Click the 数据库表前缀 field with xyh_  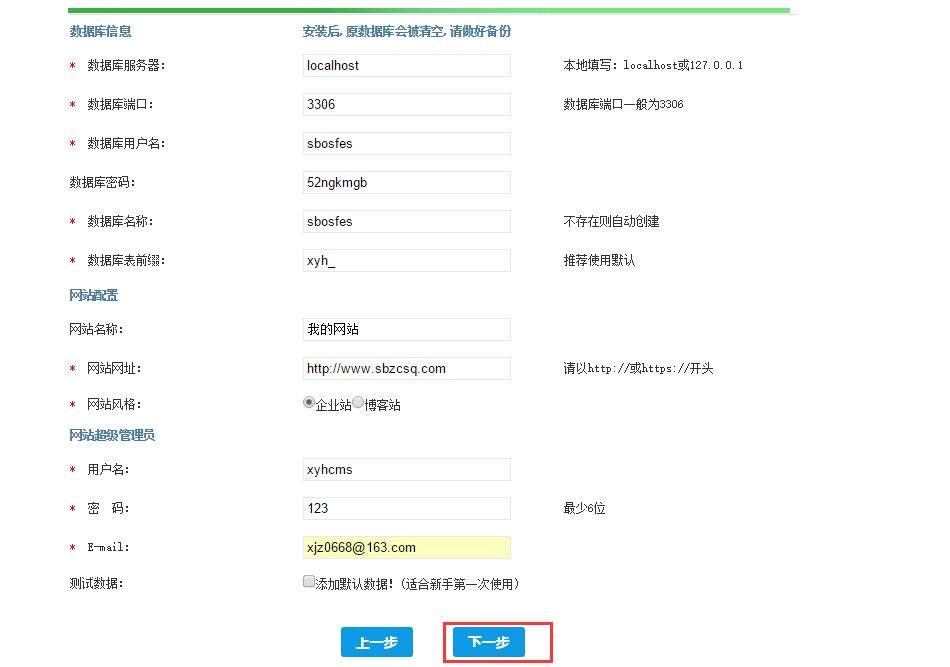click(406, 260)
